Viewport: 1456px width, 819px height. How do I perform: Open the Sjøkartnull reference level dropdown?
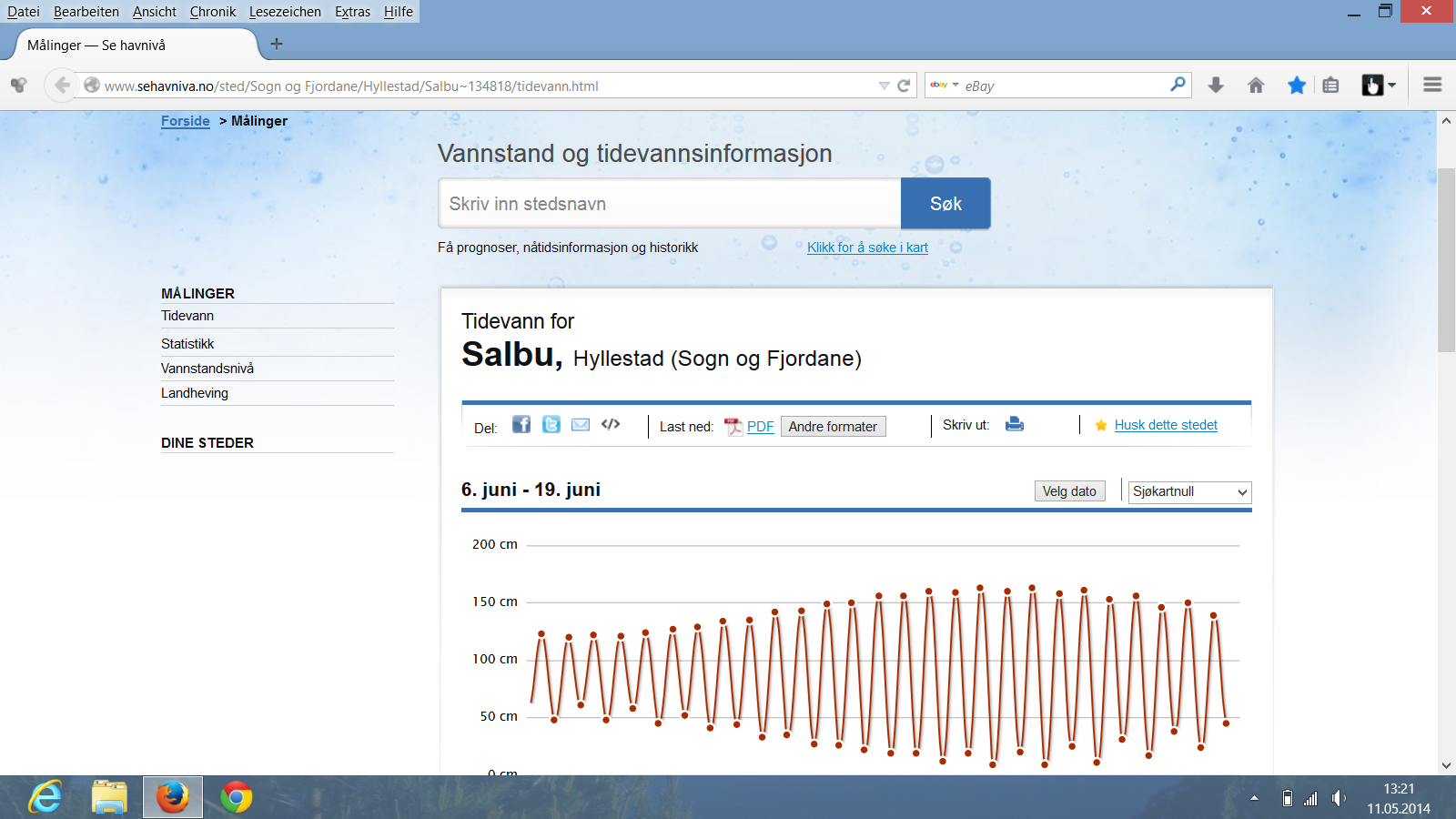1189,492
